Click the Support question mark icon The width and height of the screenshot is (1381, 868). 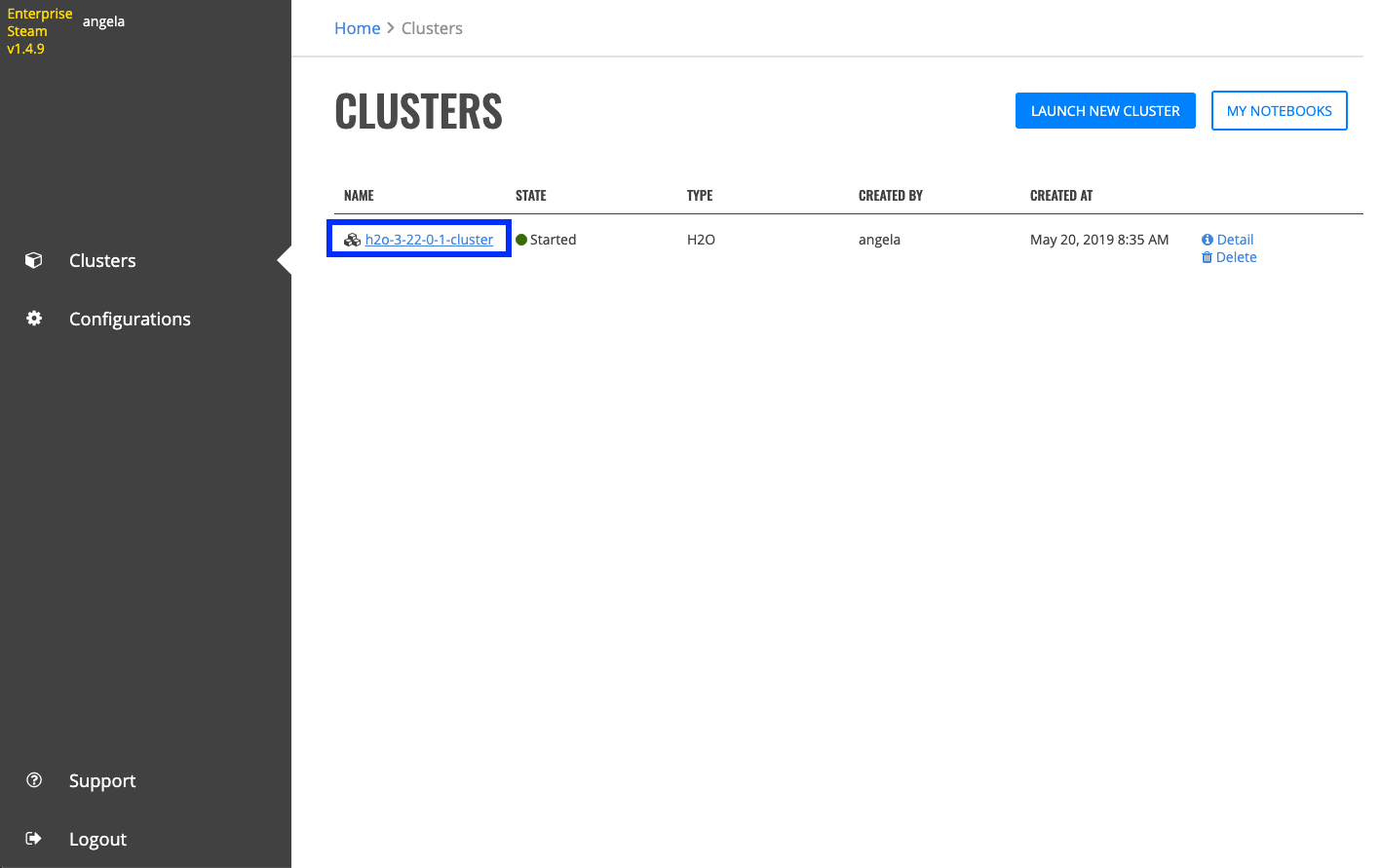tap(34, 779)
